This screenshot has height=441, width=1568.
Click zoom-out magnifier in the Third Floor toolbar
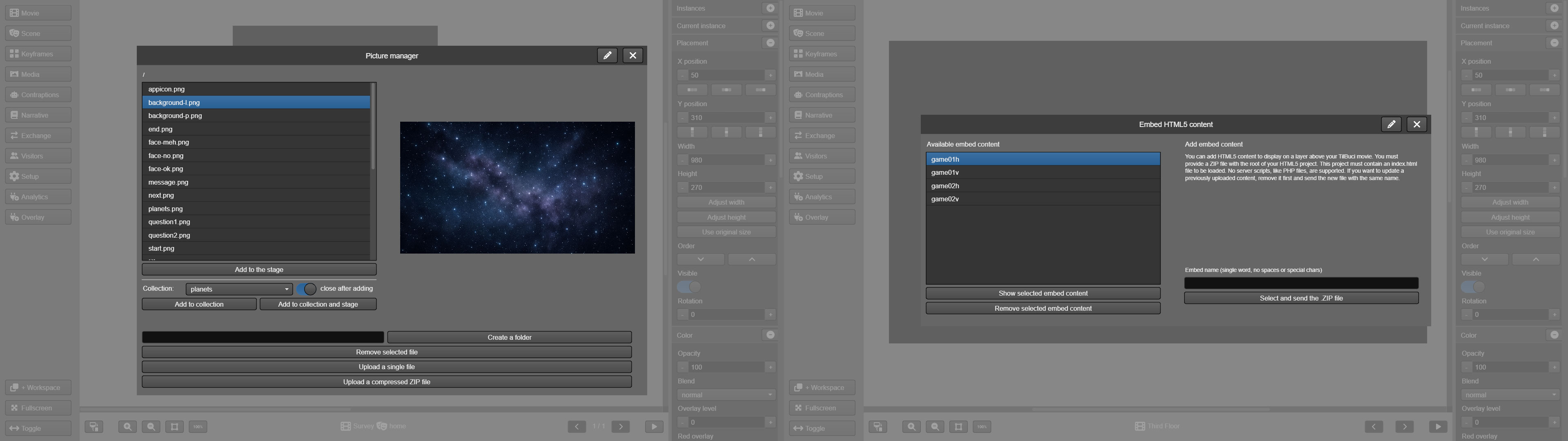click(x=935, y=426)
